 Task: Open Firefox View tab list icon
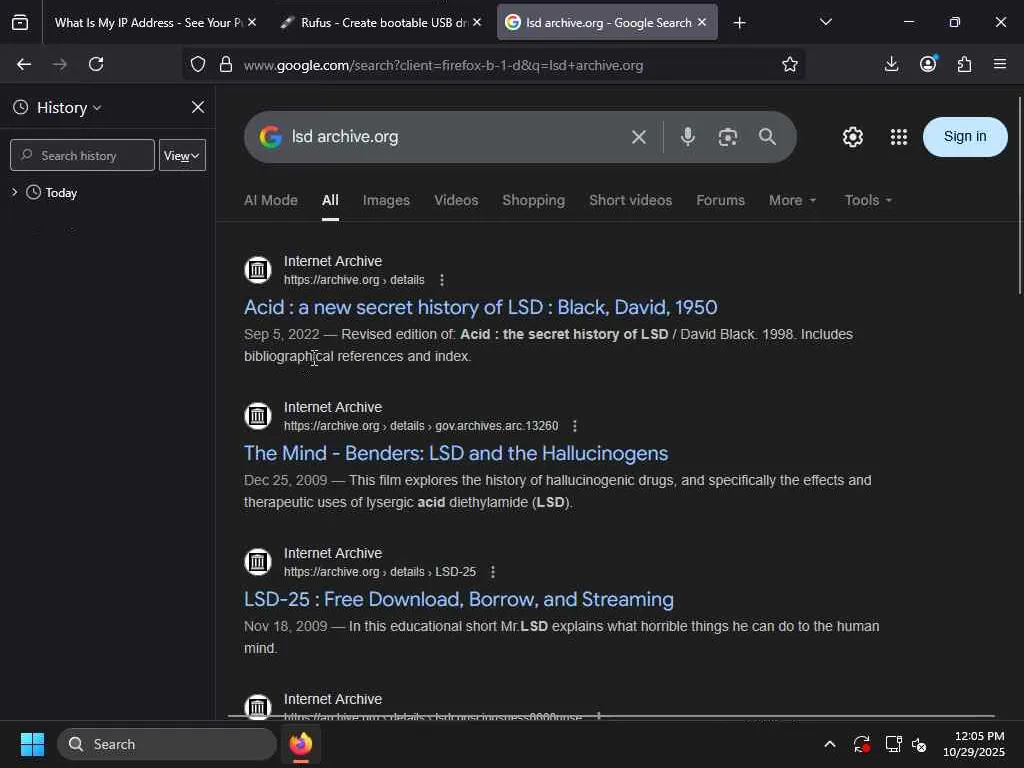click(x=20, y=23)
